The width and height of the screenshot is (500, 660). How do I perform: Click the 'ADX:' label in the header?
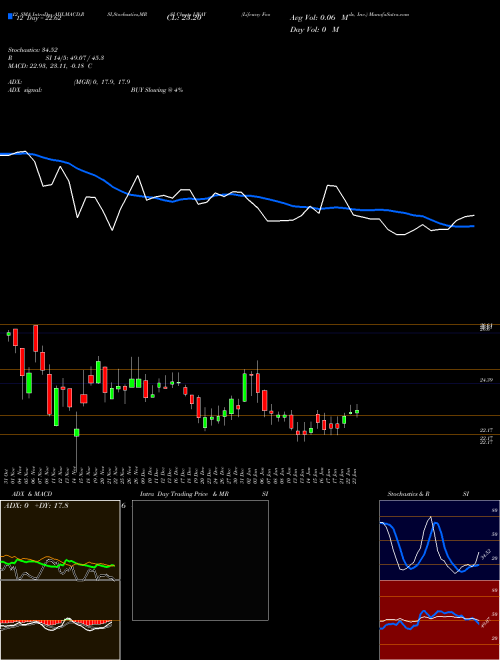[15, 82]
